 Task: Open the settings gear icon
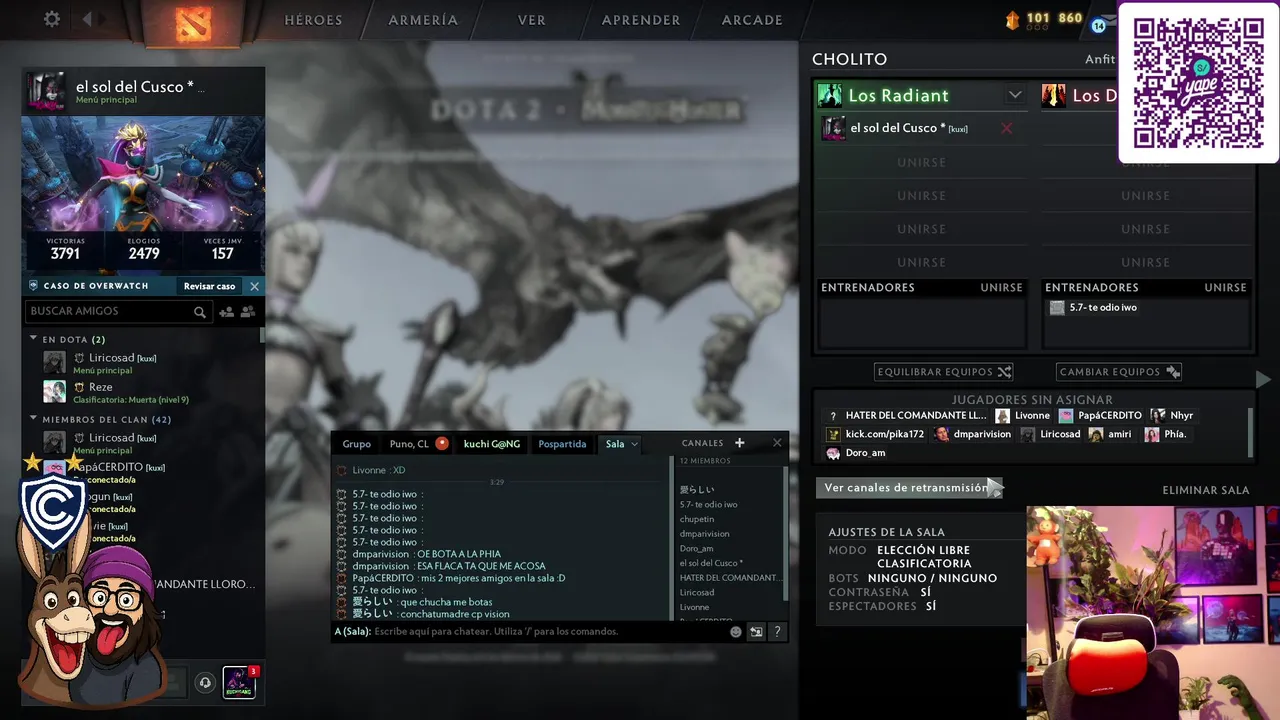pyautogui.click(x=52, y=19)
